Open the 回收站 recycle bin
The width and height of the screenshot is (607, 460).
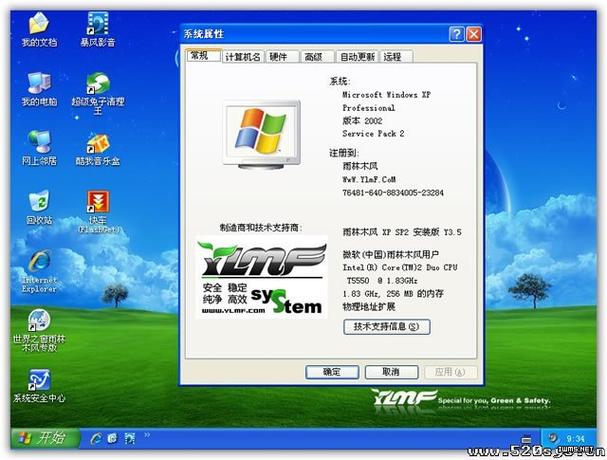click(x=39, y=201)
